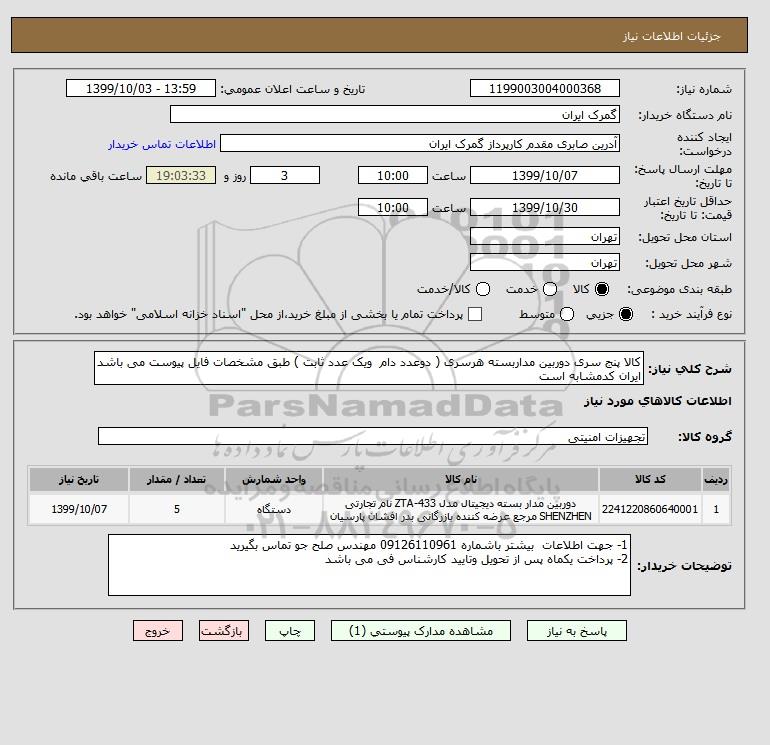Click the remaining days field showing 3
770x745 pixels.
[x=285, y=175]
